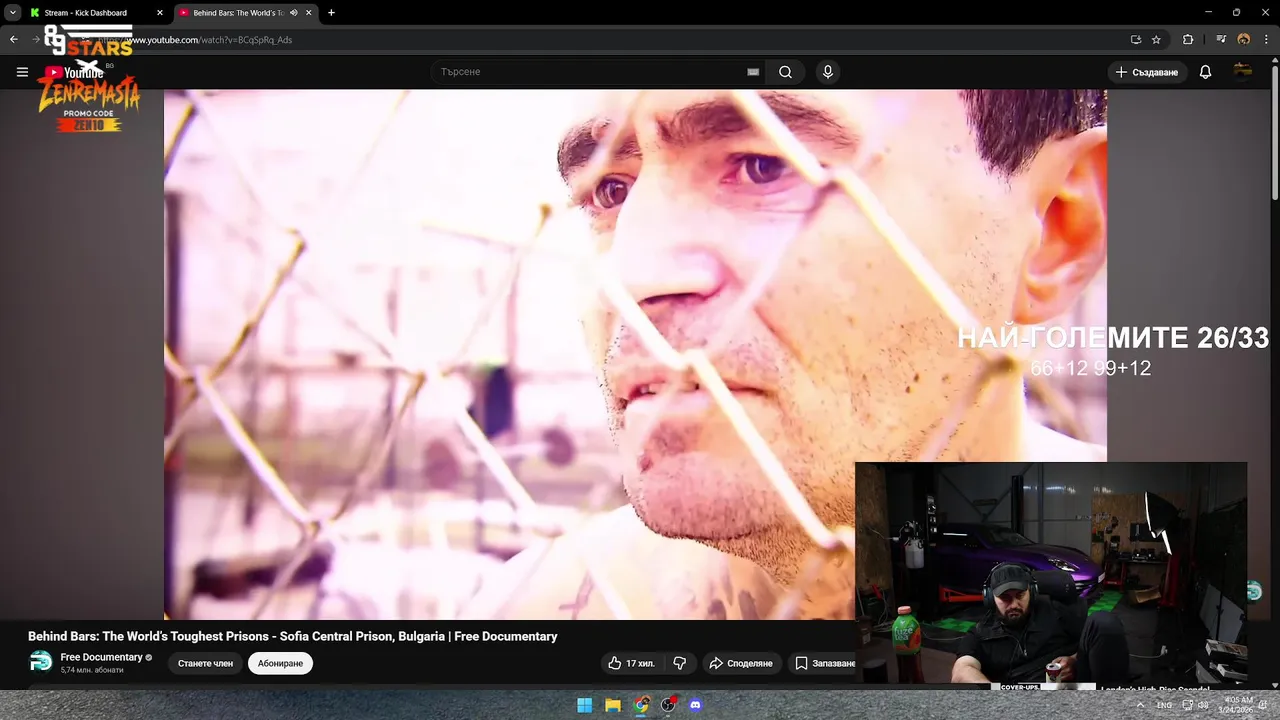Go back in browser history

tap(13, 40)
